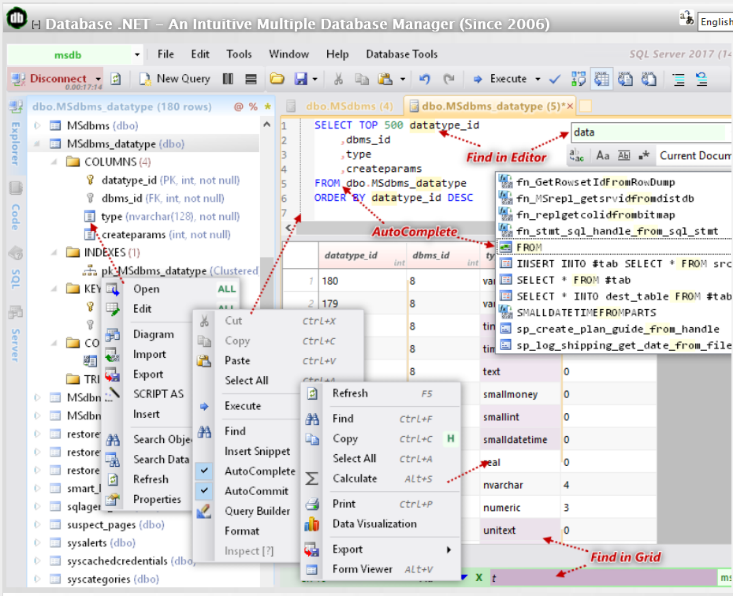
Task: Select SMALLDATETIMEFROMPARTS autocomplete suggestion
Action: [x=586, y=312]
